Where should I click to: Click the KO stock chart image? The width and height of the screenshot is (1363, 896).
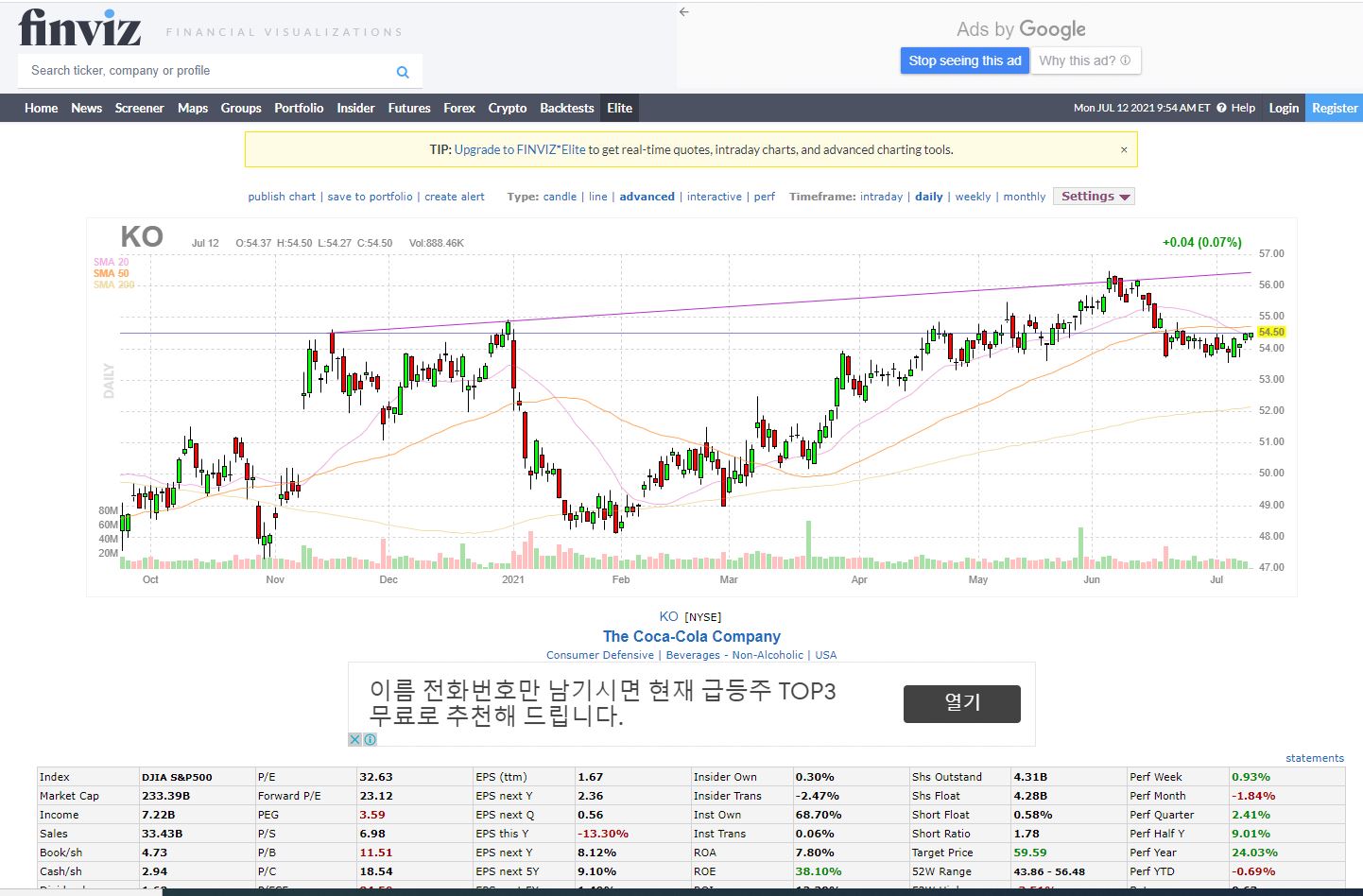692,407
